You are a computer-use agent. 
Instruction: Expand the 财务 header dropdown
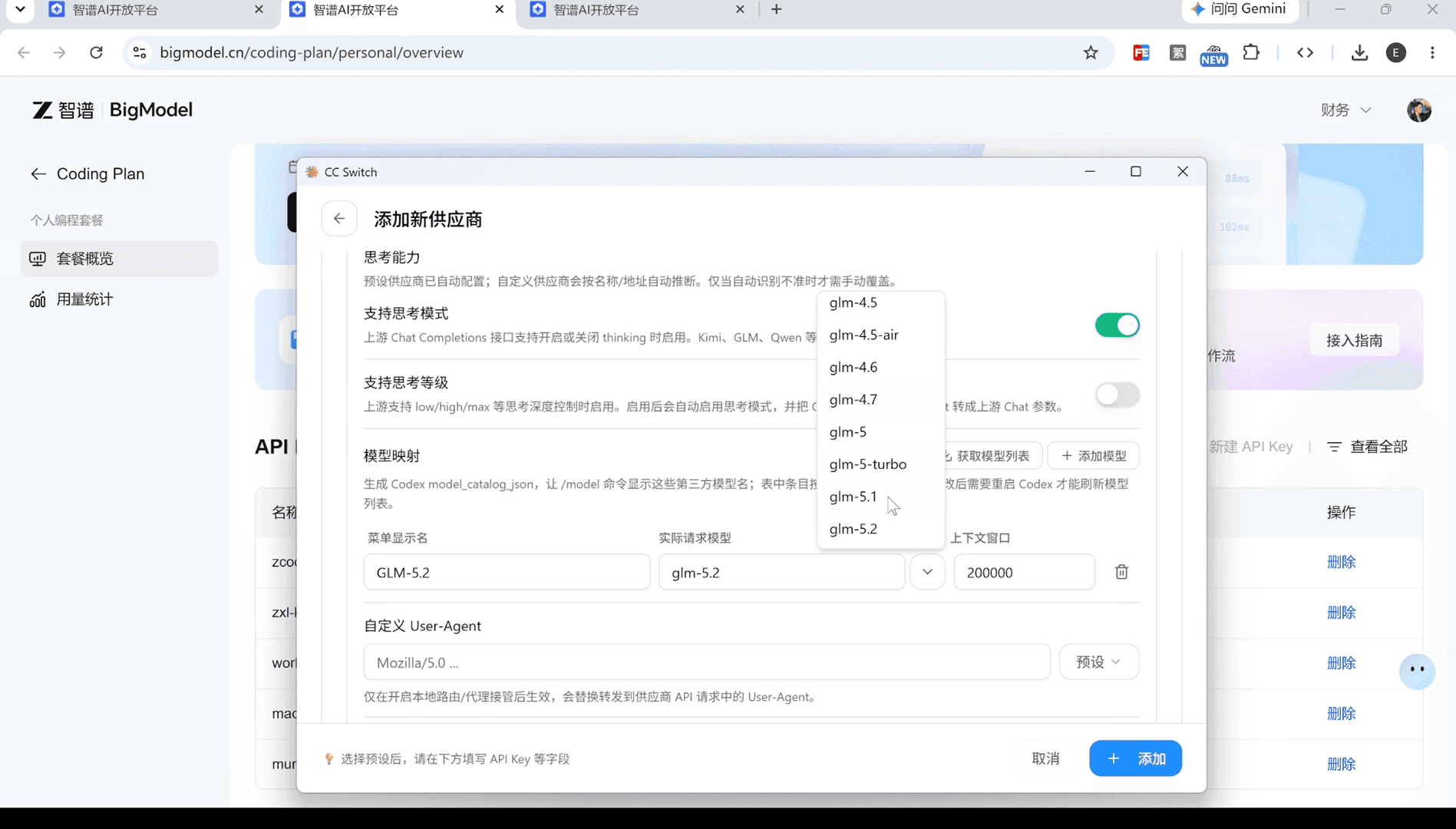coord(1345,110)
